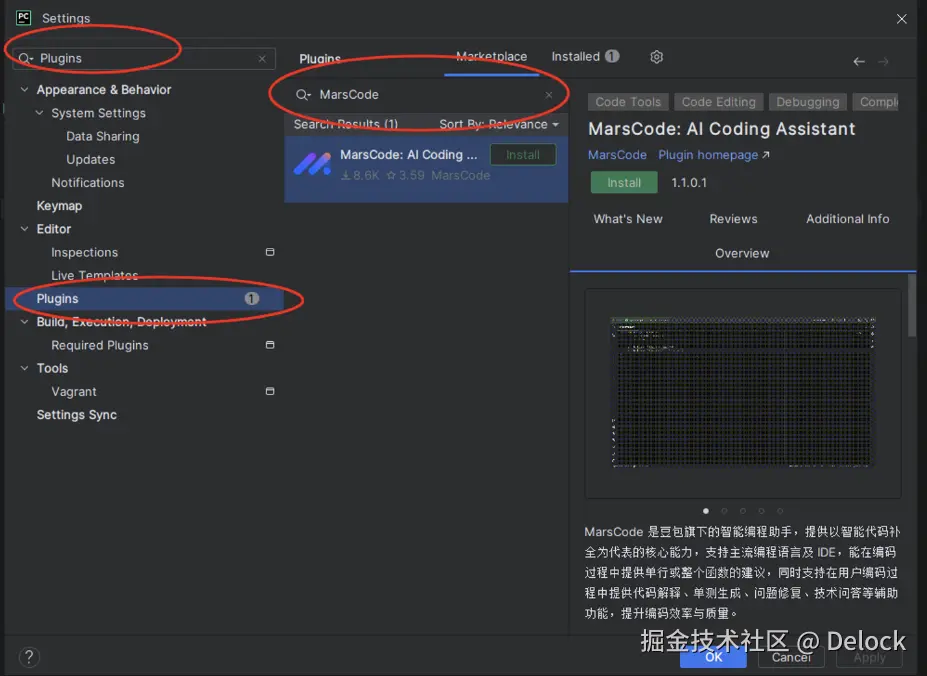Click the Code Editing tag

(718, 102)
